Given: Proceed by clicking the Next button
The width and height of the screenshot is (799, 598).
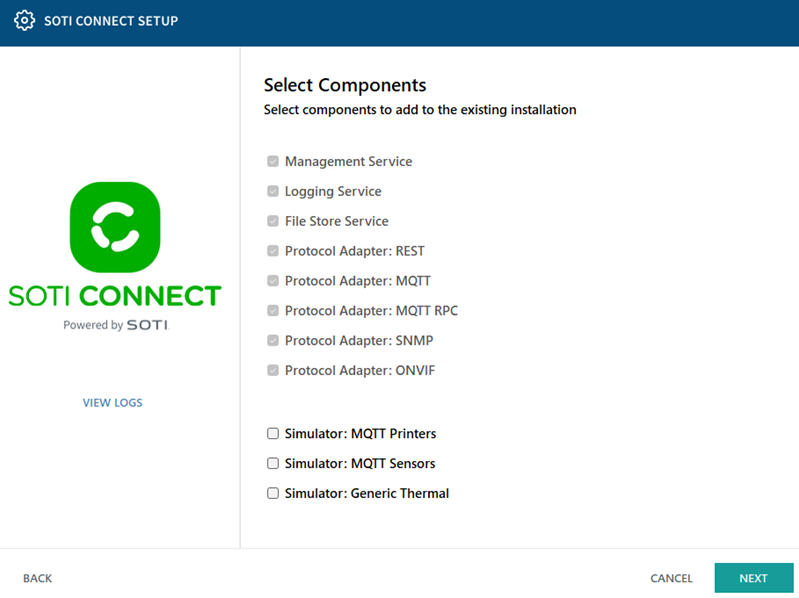Looking at the screenshot, I should pyautogui.click(x=753, y=578).
